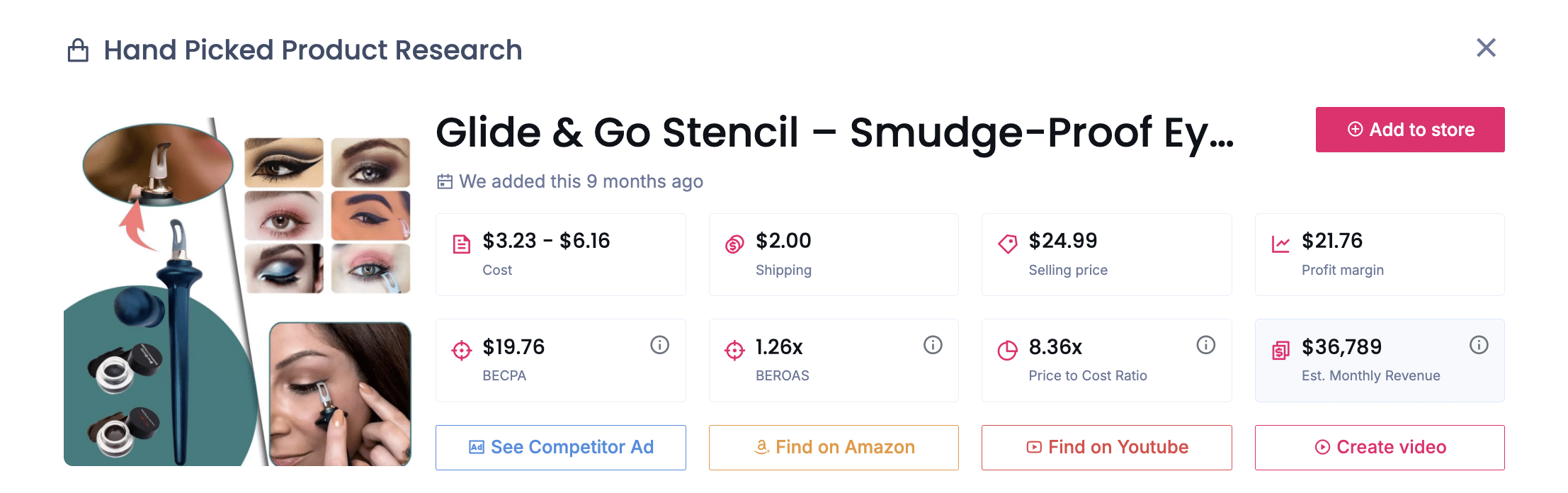Click the Glide & Go Stencil product title
Image resolution: width=1568 pixels, height=493 pixels.
[x=834, y=132]
